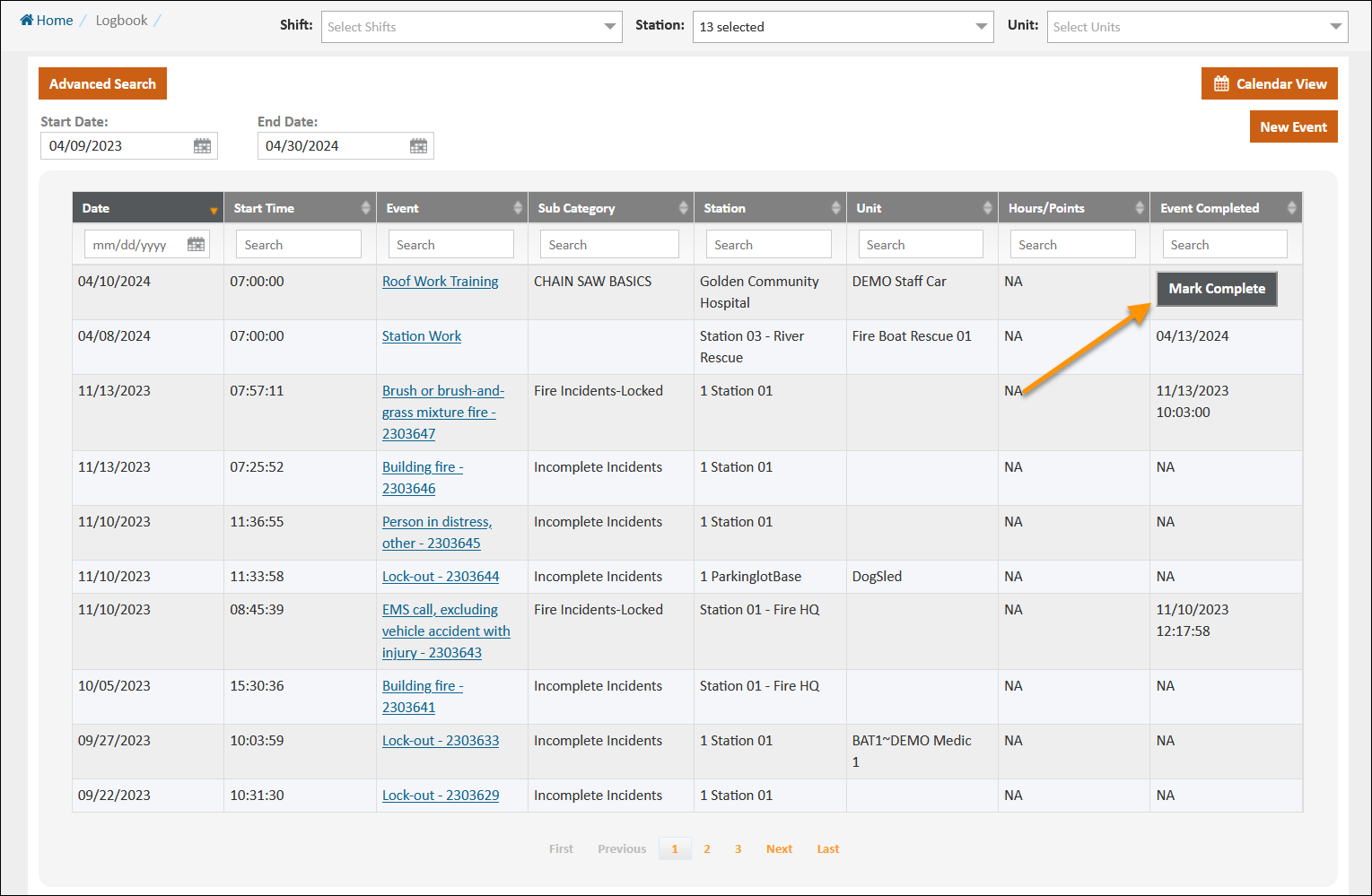Sort by Station column arrows

(x=835, y=208)
